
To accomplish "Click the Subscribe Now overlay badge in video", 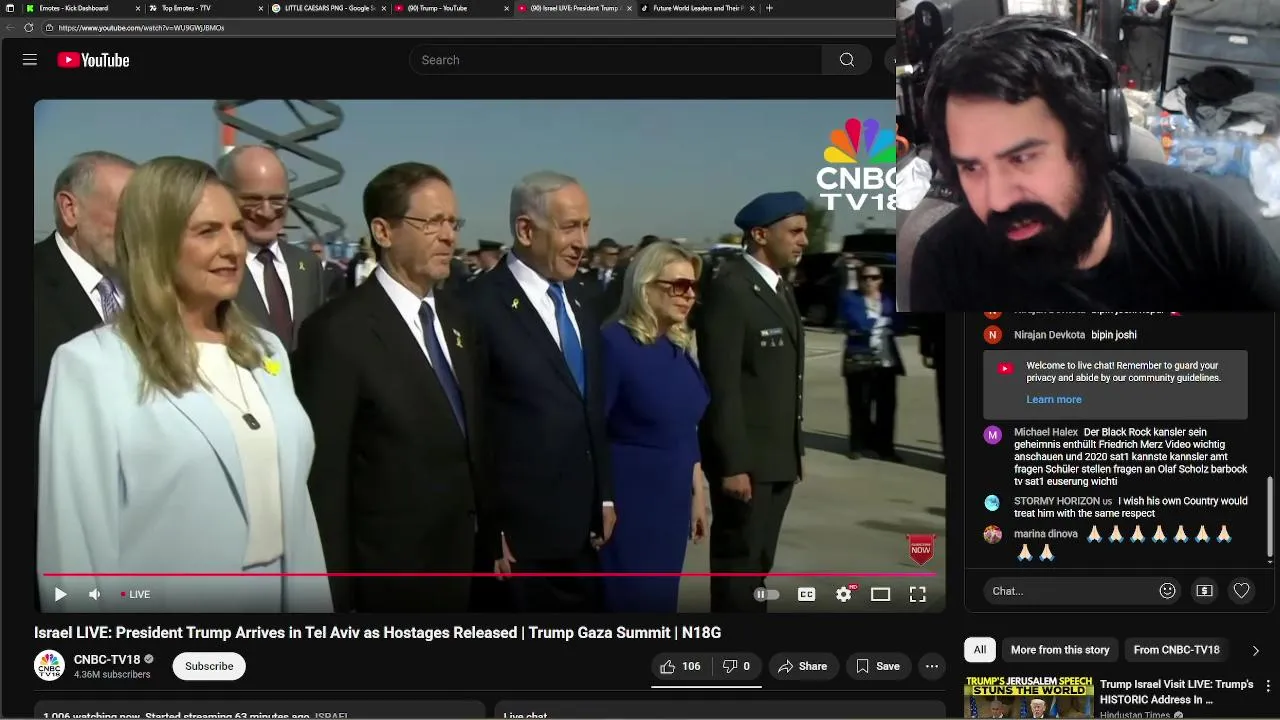I will point(921,548).
